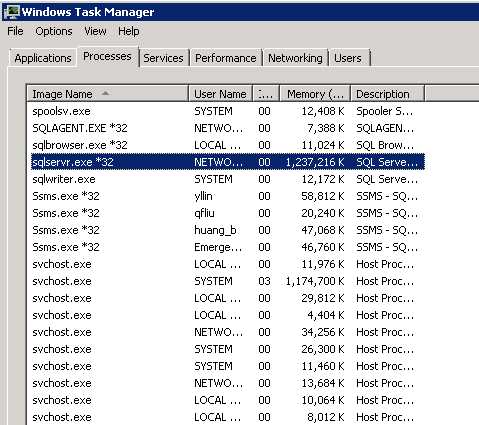This screenshot has width=479, height=425.
Task: Click the 47,068 K memory value
Action: [x=323, y=230]
